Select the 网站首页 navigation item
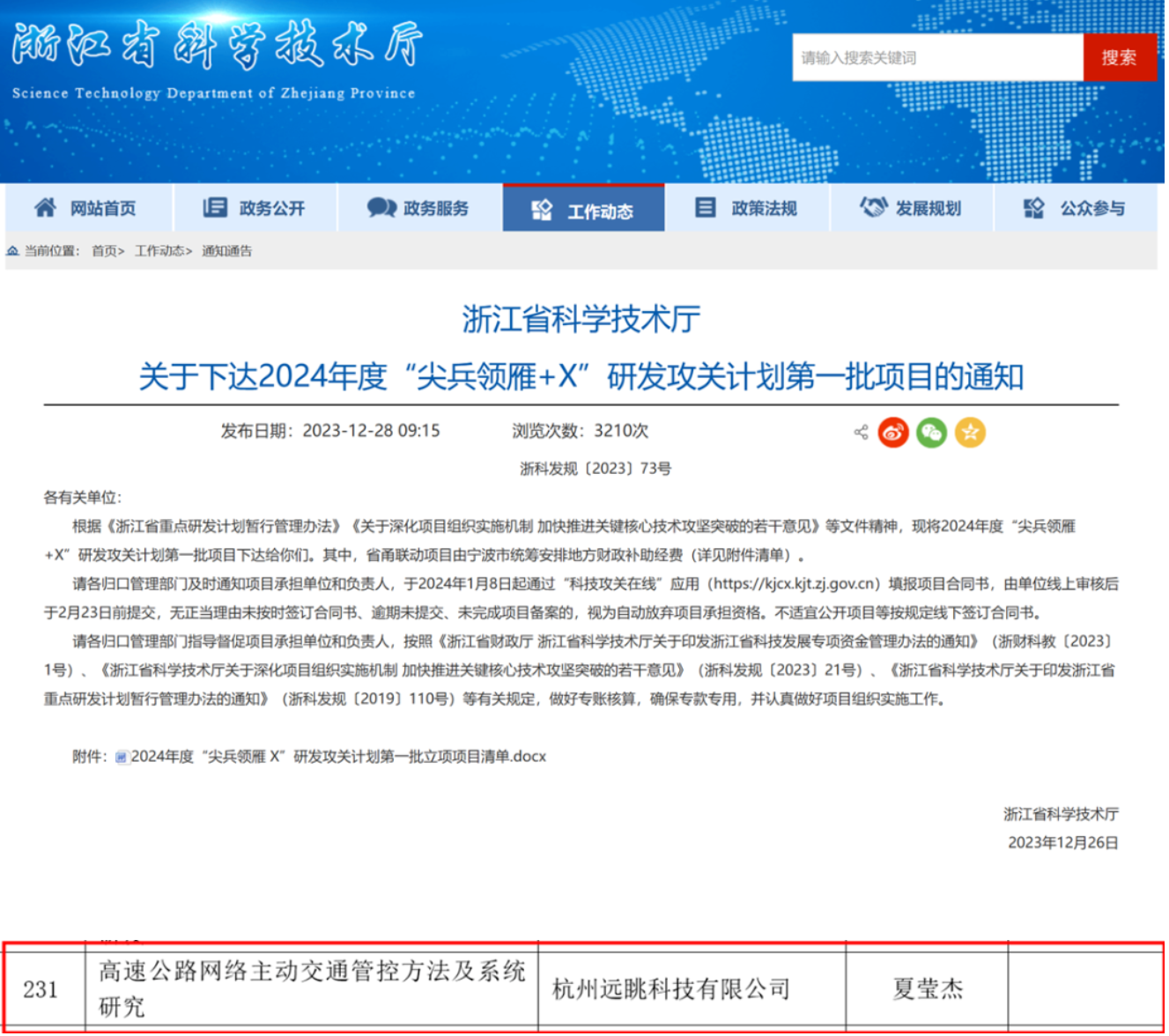 (89, 208)
